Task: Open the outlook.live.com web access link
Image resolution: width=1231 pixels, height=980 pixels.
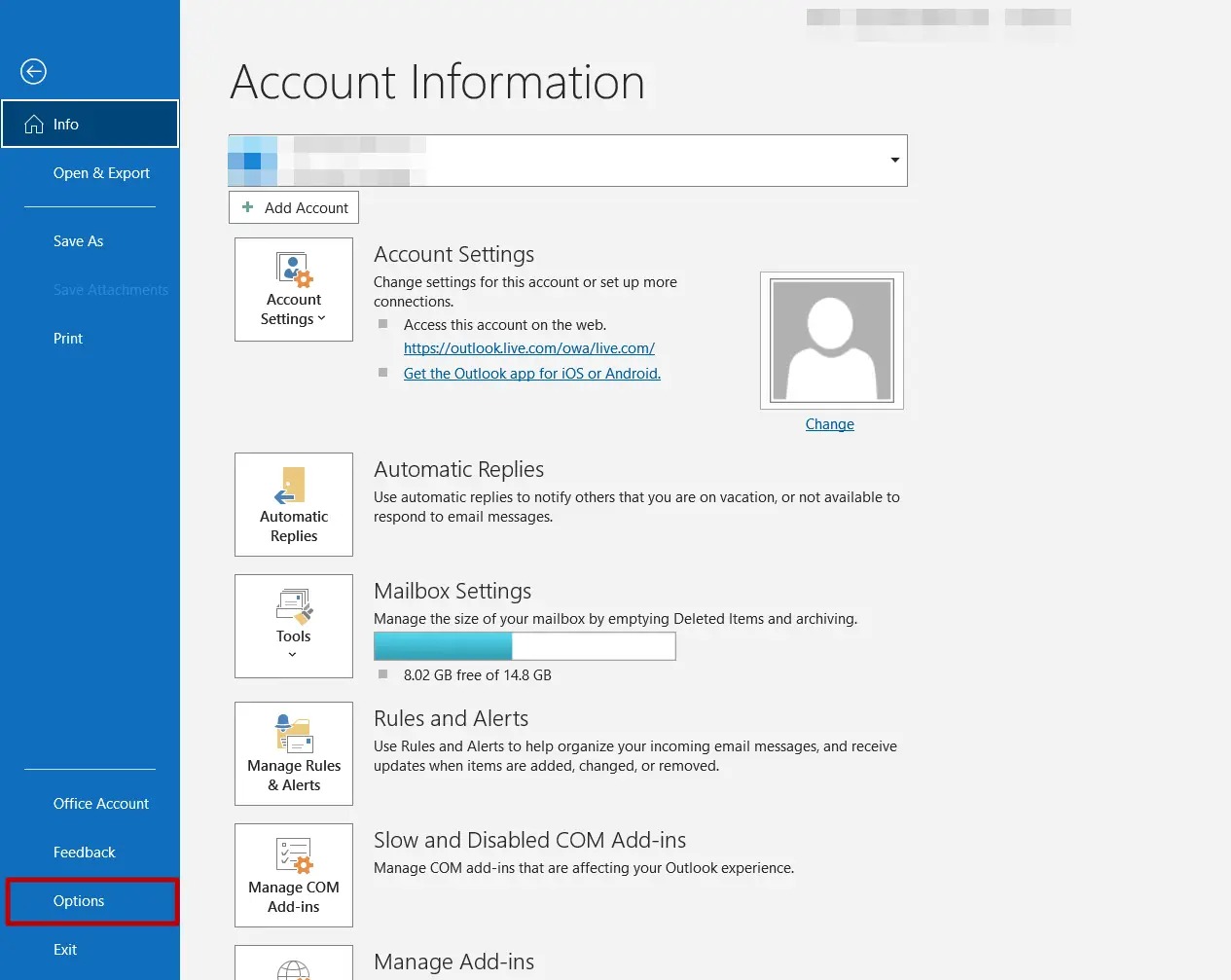Action: 529,347
